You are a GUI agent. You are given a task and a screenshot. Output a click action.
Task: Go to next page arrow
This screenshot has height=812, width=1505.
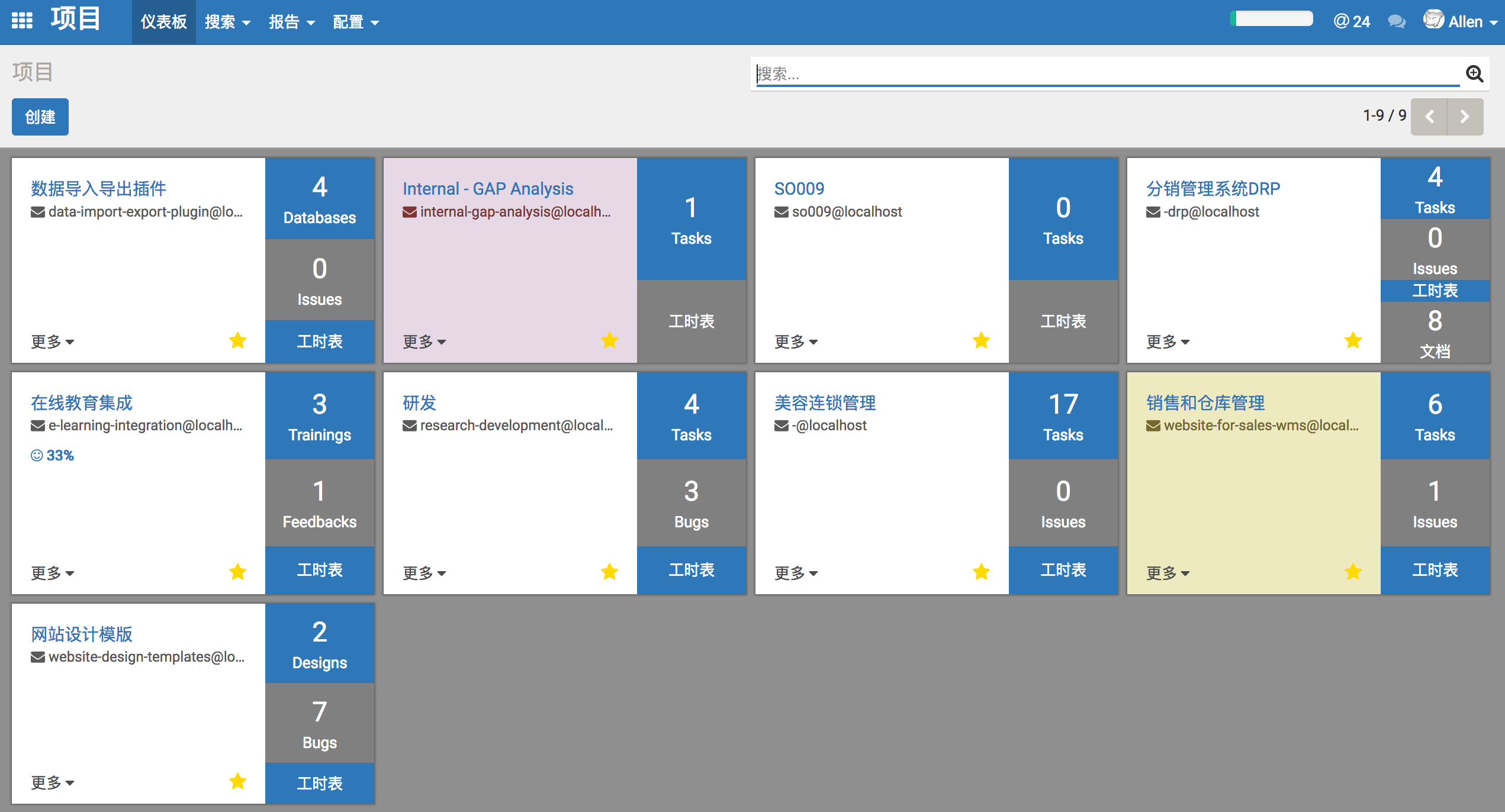(x=1465, y=117)
